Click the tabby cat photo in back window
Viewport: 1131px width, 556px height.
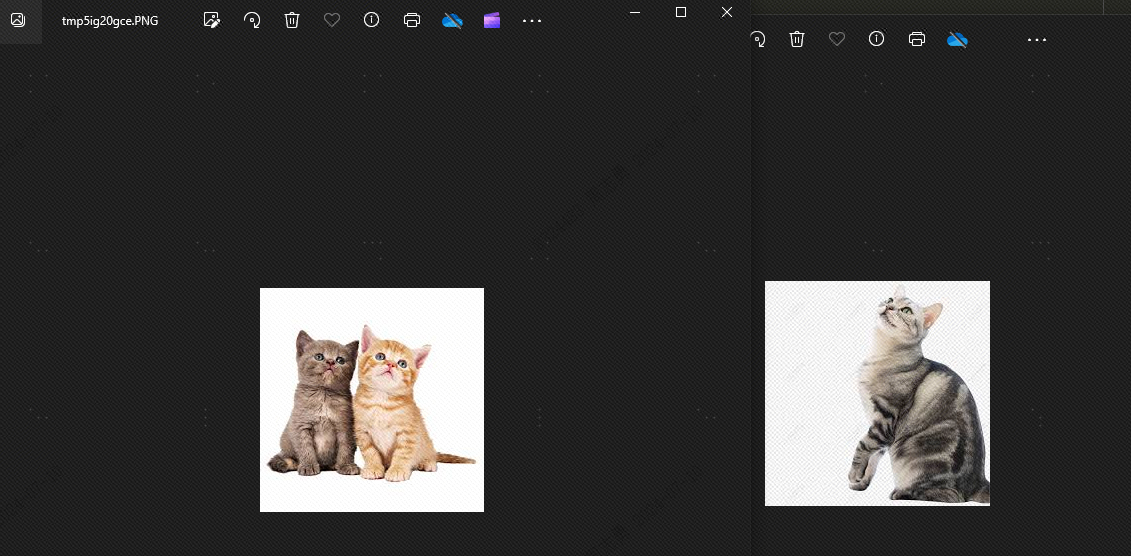pos(877,393)
